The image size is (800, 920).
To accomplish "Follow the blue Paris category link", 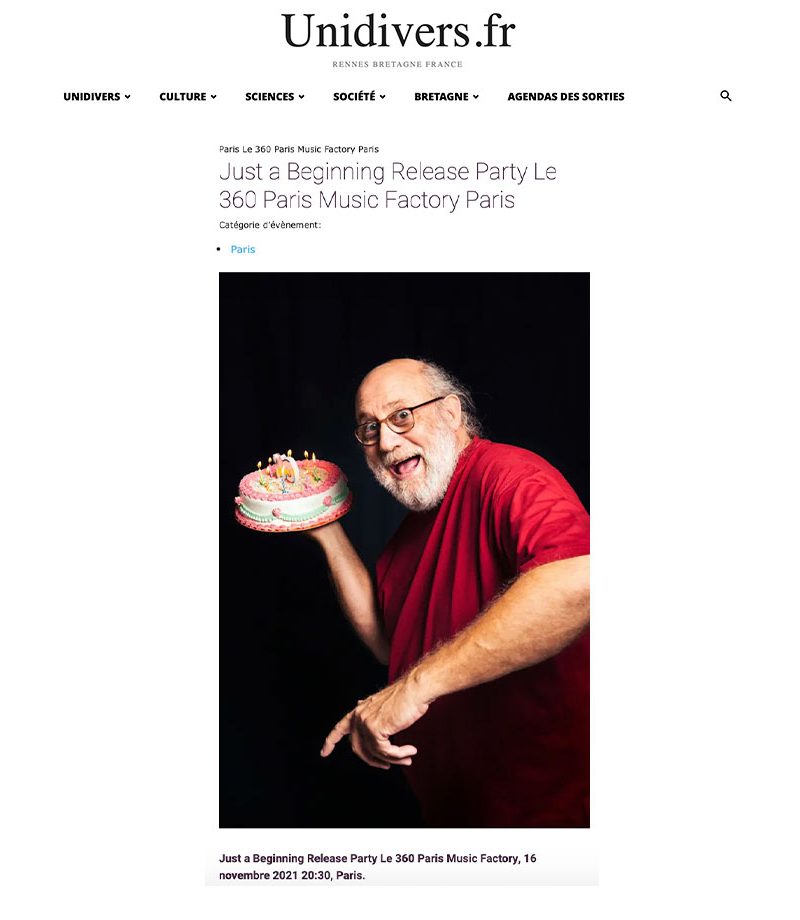I will click(x=243, y=249).
